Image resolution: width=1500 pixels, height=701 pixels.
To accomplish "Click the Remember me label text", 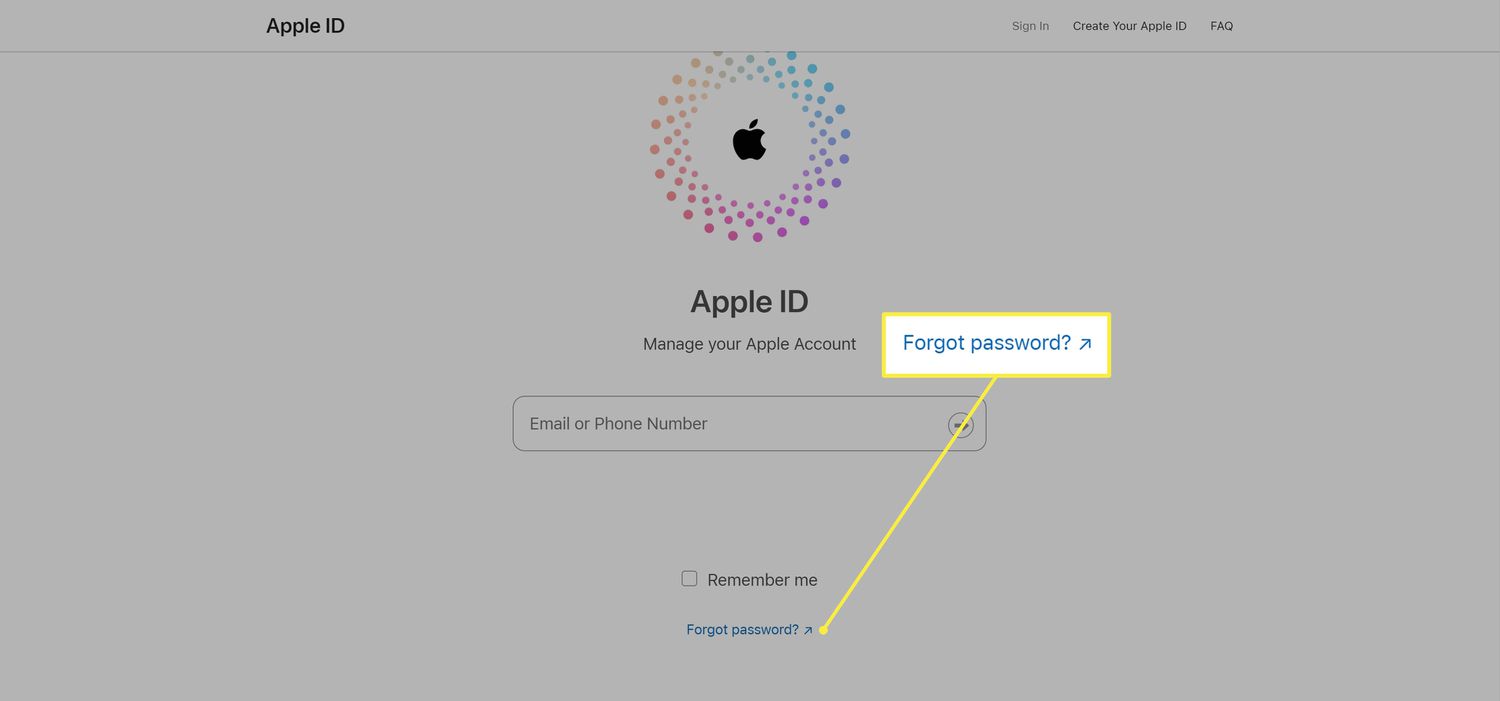I will [762, 580].
